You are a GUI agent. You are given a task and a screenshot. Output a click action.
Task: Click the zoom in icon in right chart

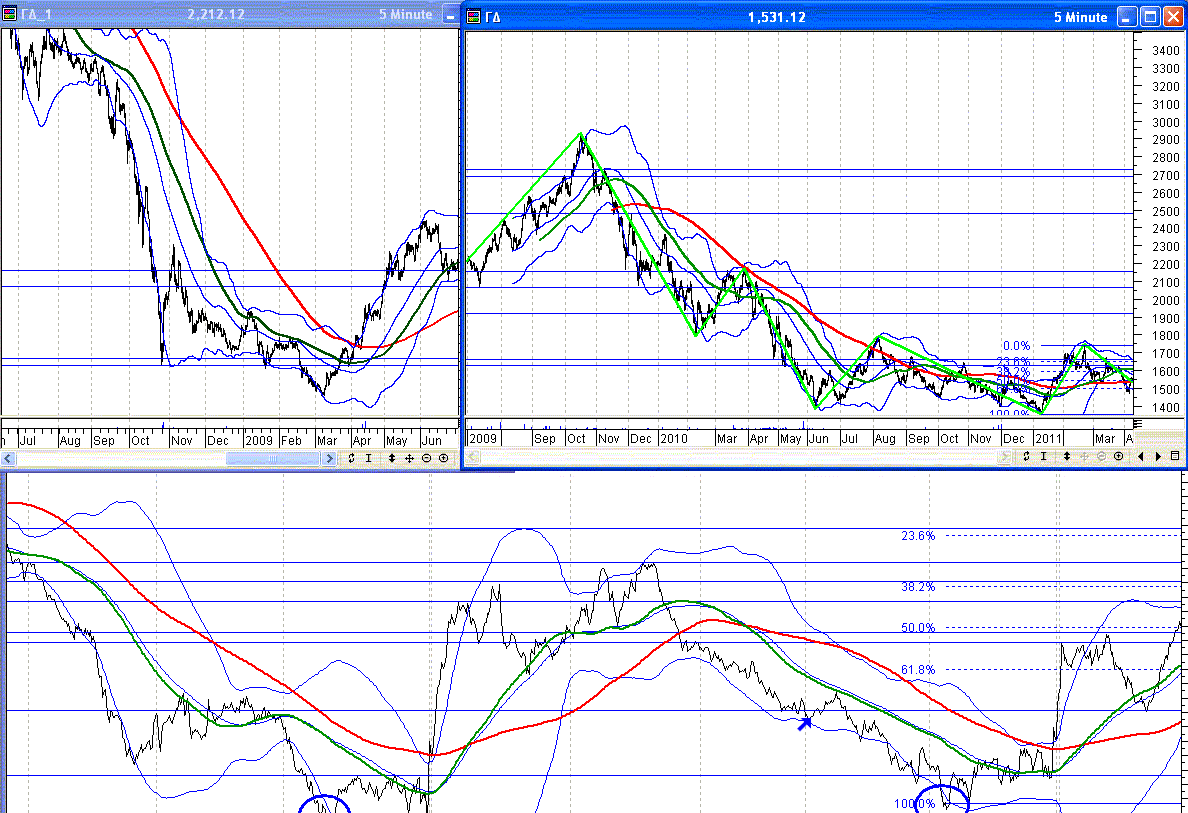tap(1118, 457)
